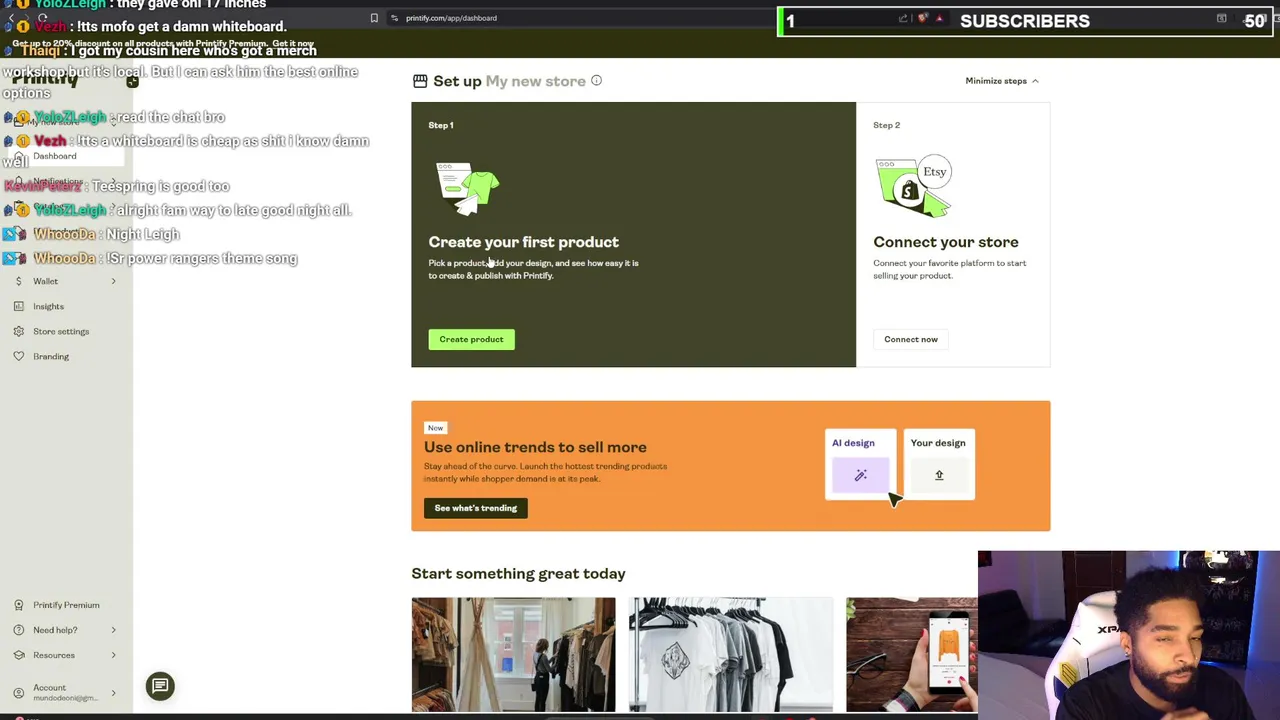Click the Account profile icon
1280x720 pixels.
(18, 692)
